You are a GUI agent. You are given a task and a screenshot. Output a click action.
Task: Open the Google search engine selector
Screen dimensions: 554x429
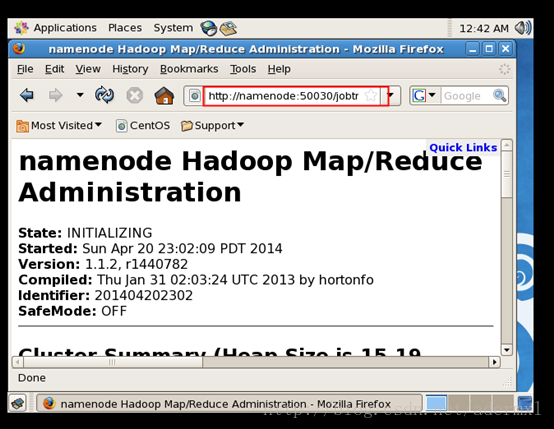[424, 95]
